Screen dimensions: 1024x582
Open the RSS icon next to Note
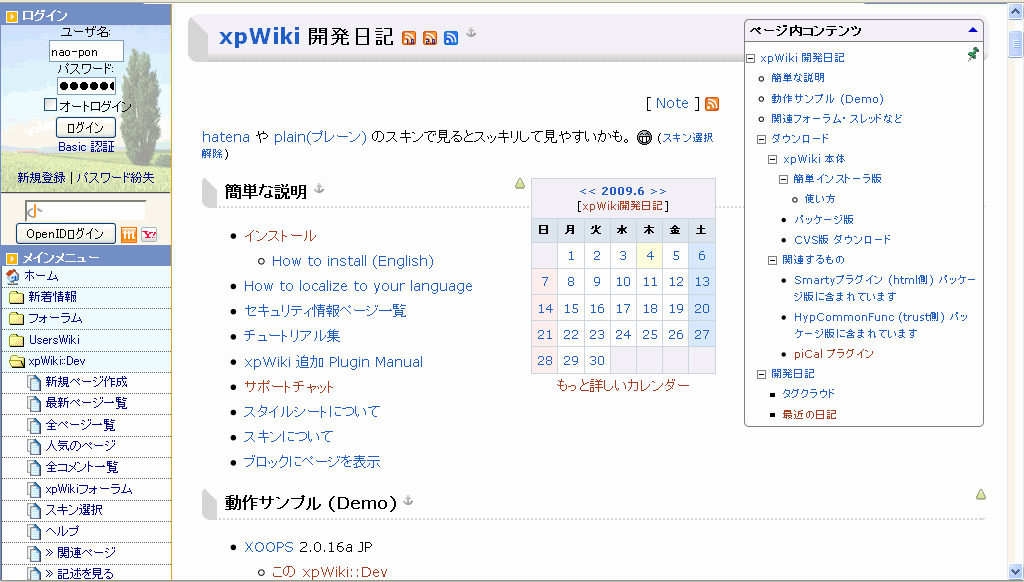712,104
